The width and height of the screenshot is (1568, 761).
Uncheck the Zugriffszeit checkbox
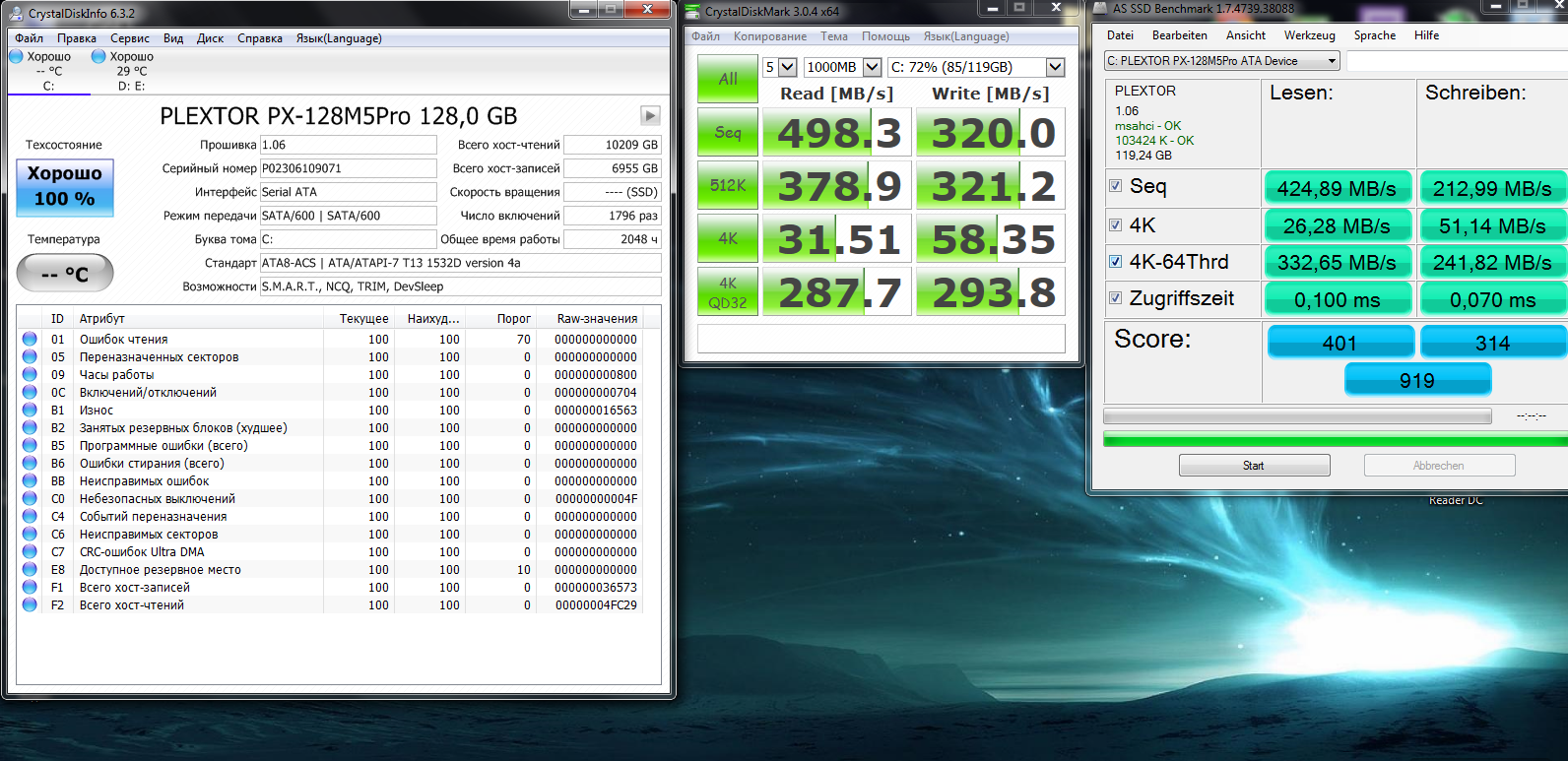coord(1115,297)
